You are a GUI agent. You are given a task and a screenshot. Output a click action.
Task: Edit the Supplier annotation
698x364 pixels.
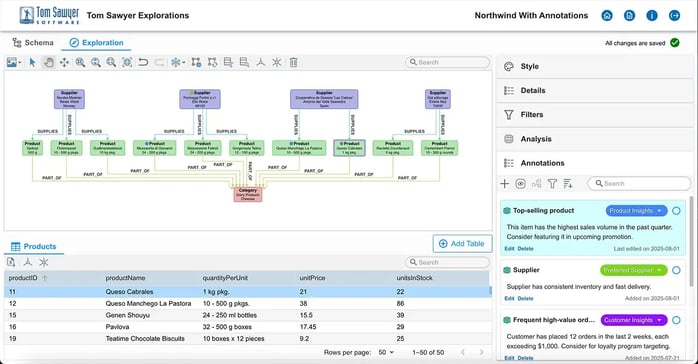tap(509, 299)
